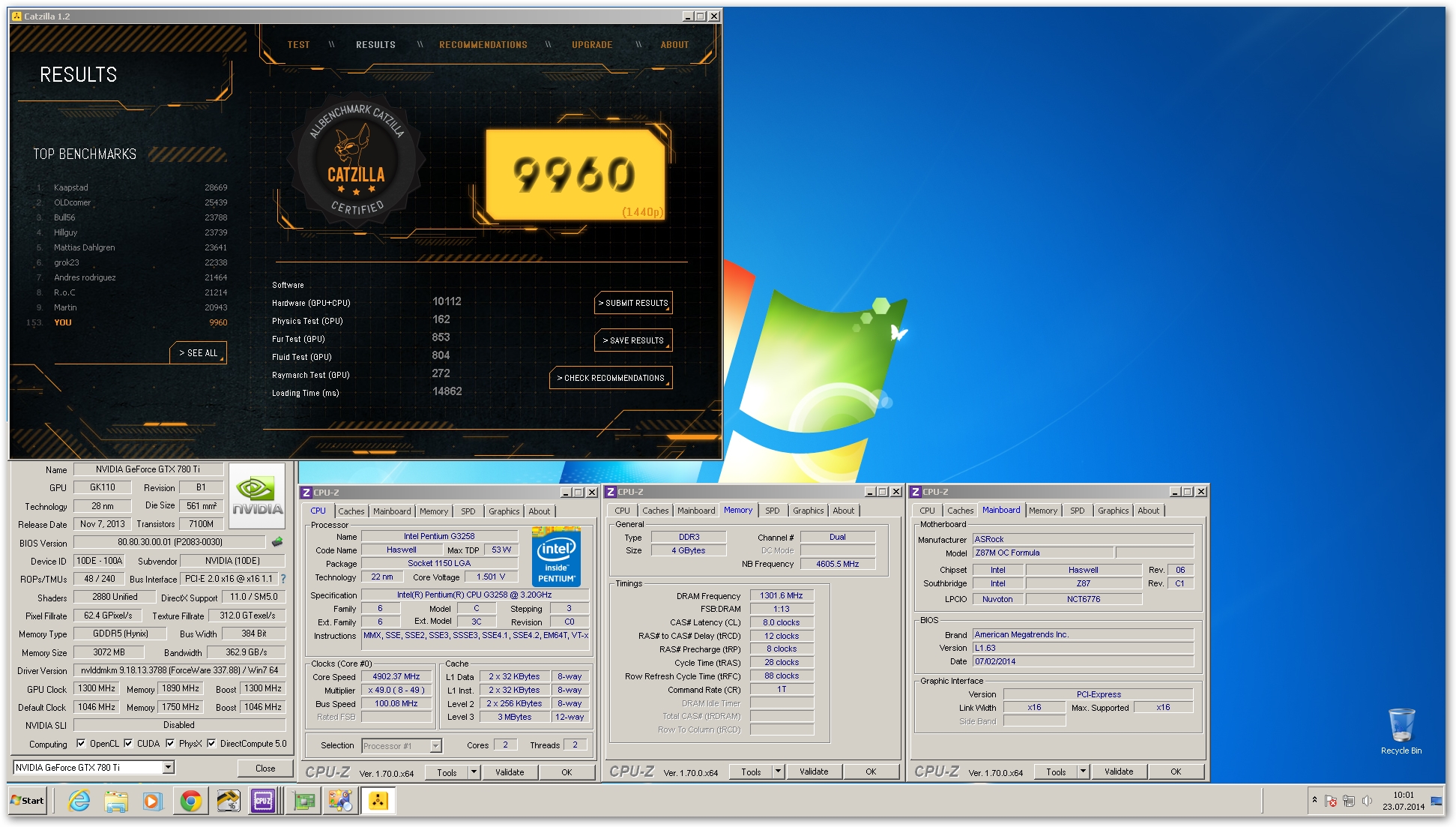Click DRAM Frequency value 1301.6 MHz
This screenshot has height=827, width=1456.
782,595
